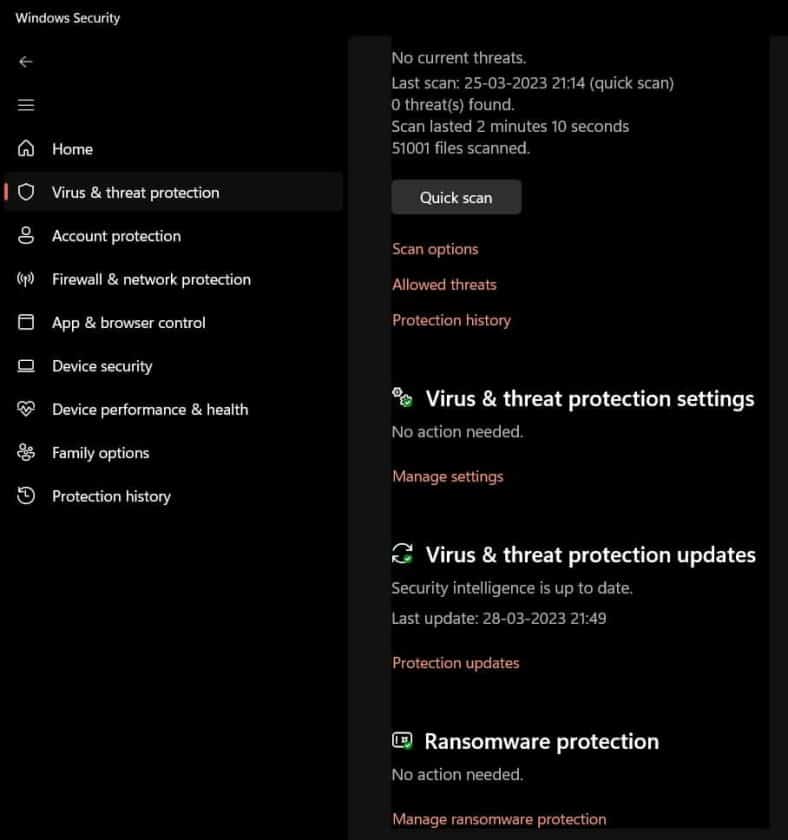Click the Home house icon

[x=26, y=149]
